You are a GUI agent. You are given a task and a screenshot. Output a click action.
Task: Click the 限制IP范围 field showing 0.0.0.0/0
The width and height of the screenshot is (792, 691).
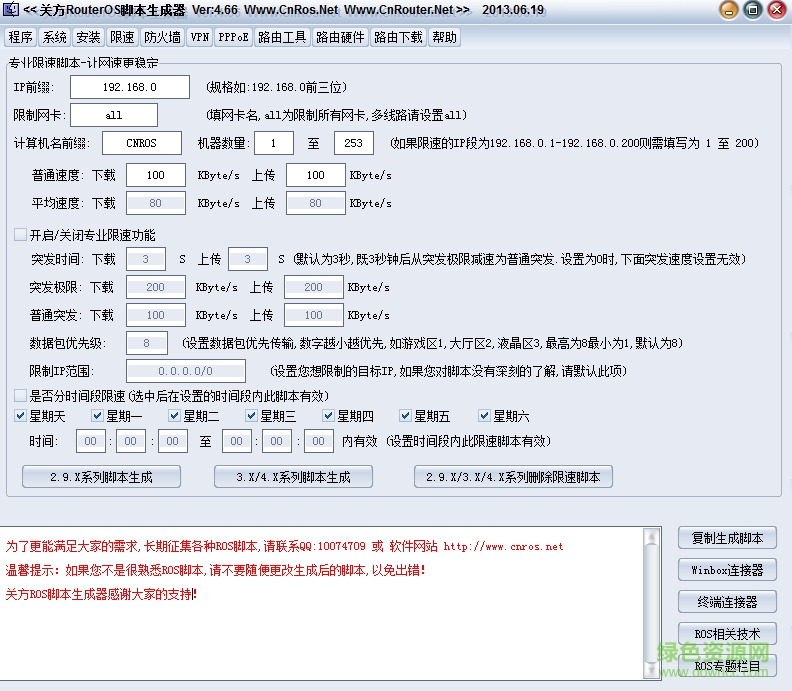pos(186,371)
